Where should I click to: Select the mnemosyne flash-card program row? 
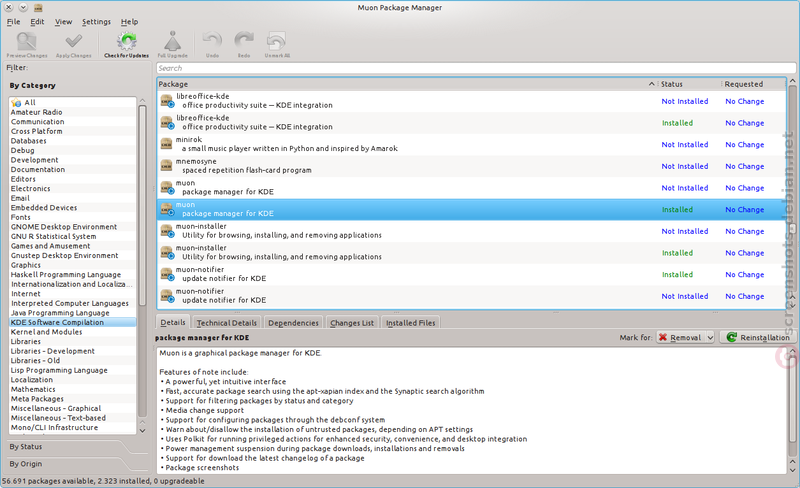tap(471, 166)
